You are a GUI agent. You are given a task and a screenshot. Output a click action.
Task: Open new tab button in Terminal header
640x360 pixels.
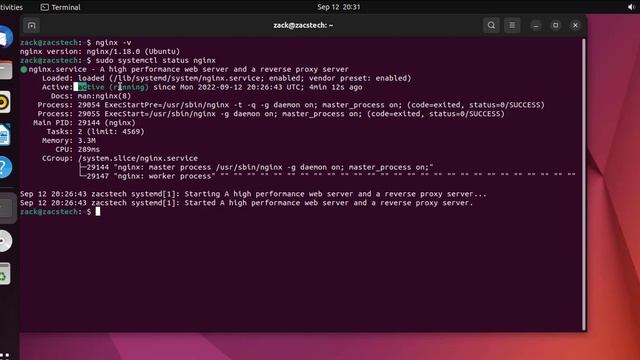[x=31, y=25]
